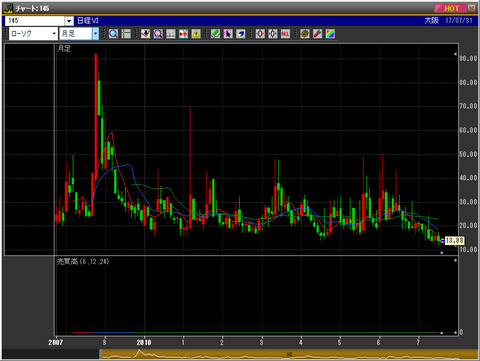Image resolution: width=480 pixels, height=361 pixels.
Task: Click the symbol code input field
Action: tap(35, 21)
